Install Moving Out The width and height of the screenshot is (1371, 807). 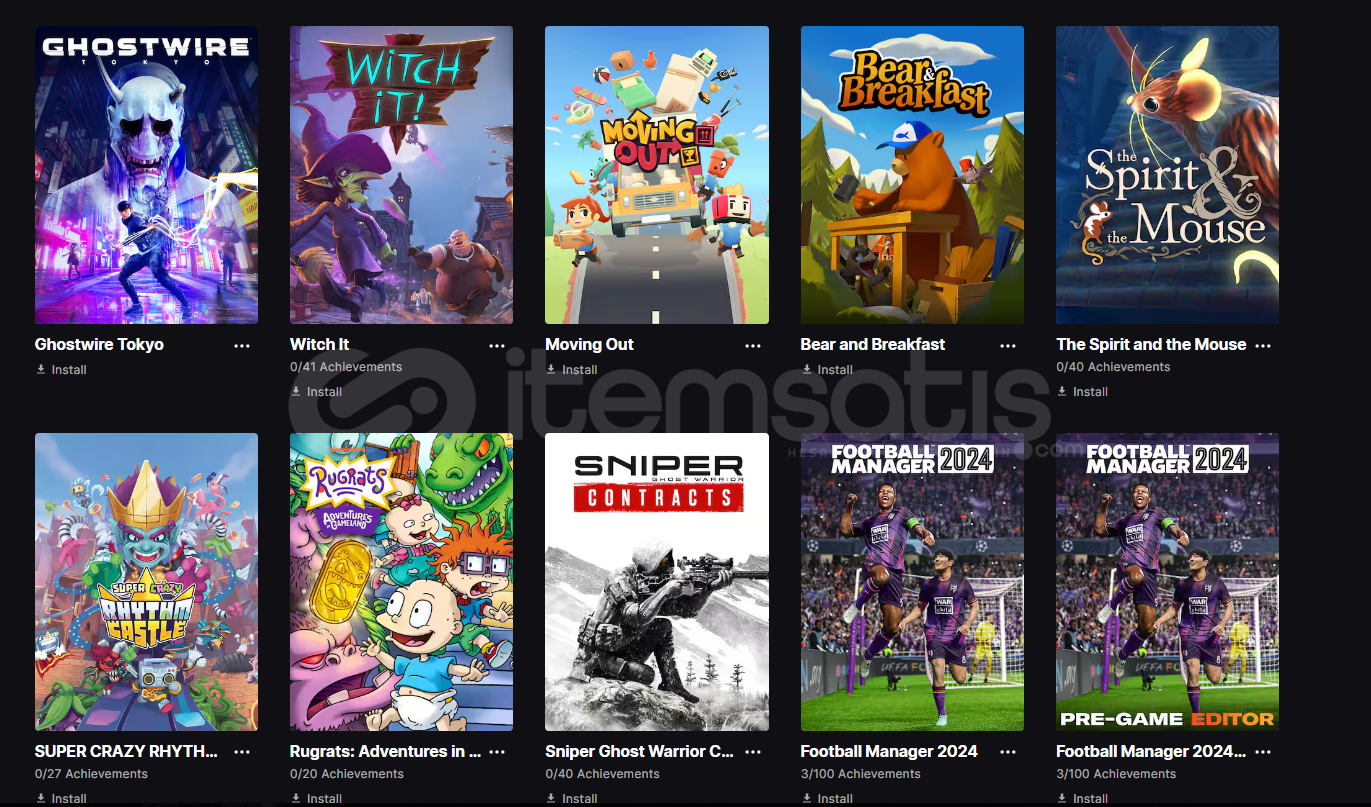tap(571, 370)
